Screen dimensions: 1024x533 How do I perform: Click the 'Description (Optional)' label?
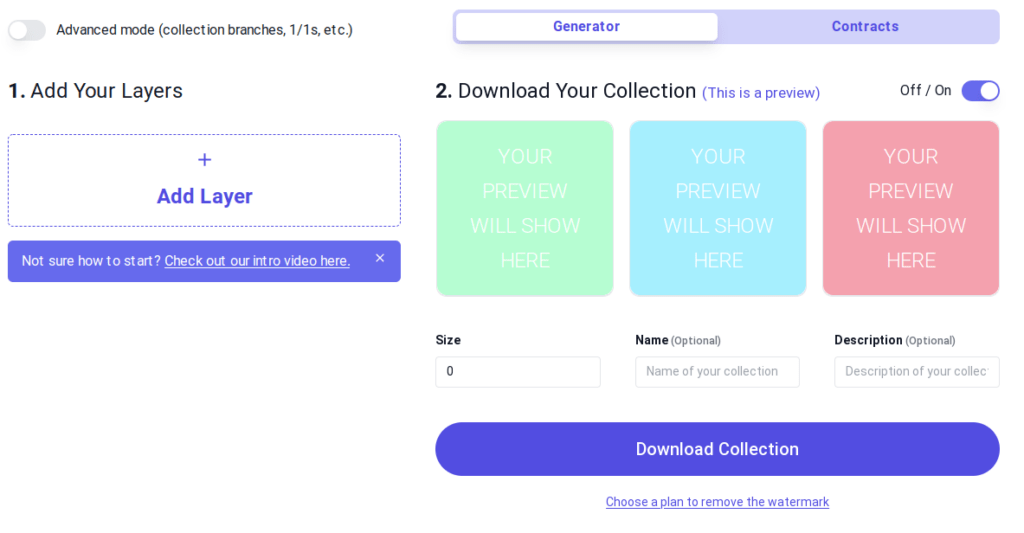(x=895, y=340)
